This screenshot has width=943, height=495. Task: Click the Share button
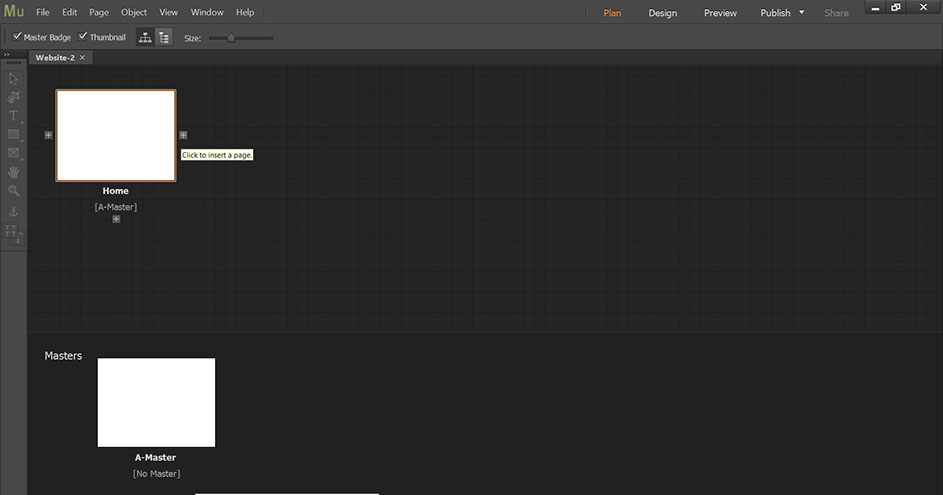pos(836,13)
